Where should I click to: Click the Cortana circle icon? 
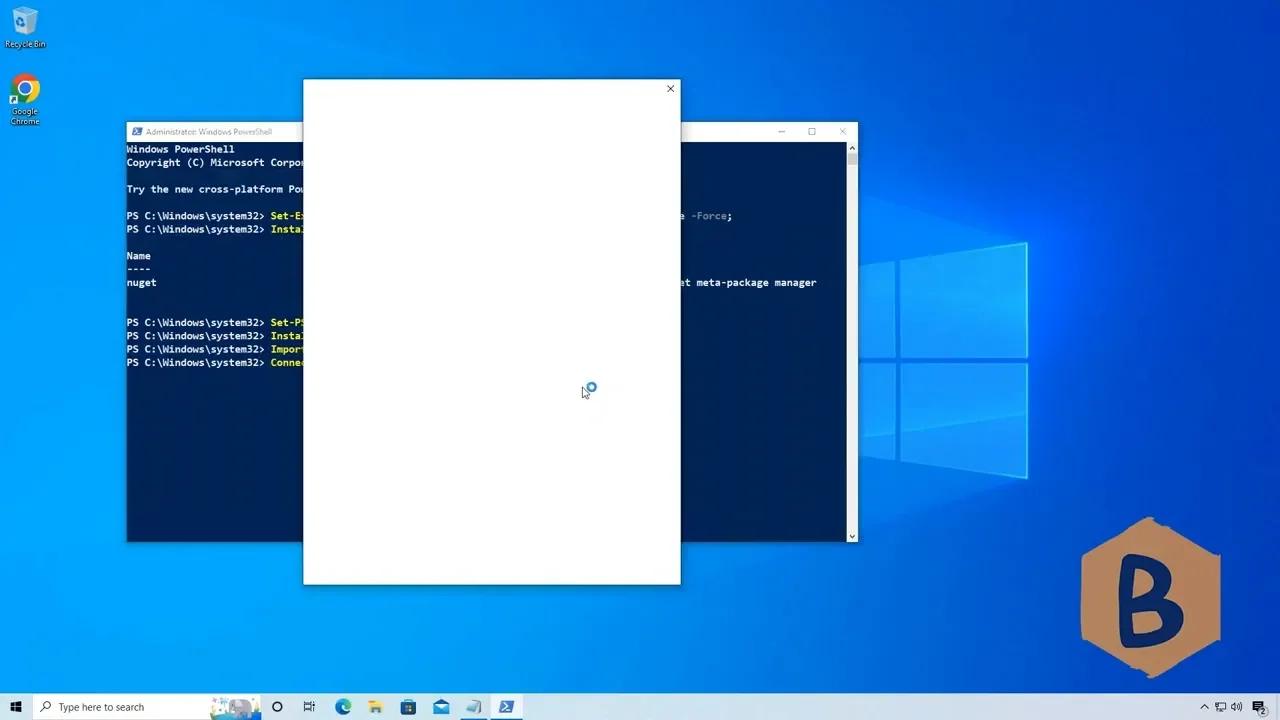[x=277, y=707]
